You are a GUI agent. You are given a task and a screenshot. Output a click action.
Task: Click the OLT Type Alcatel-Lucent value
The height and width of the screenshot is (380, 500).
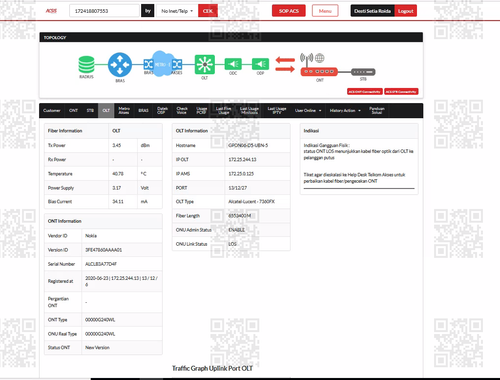point(251,202)
